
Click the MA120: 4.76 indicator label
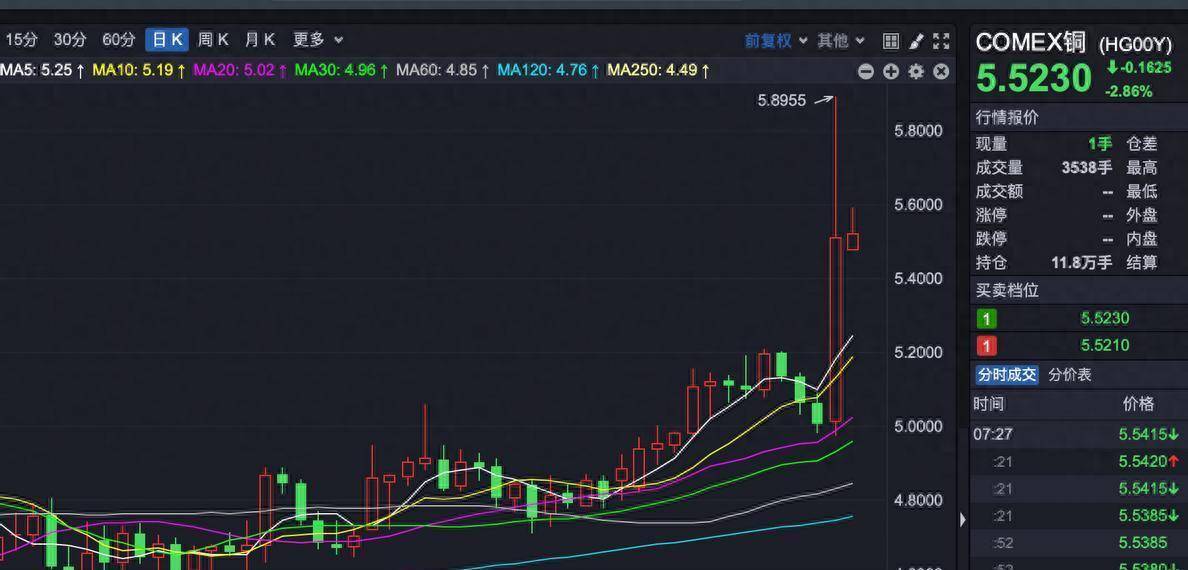(549, 70)
